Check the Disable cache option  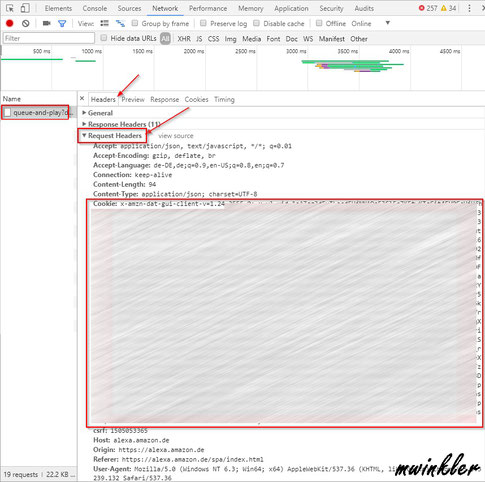pyautogui.click(x=256, y=23)
